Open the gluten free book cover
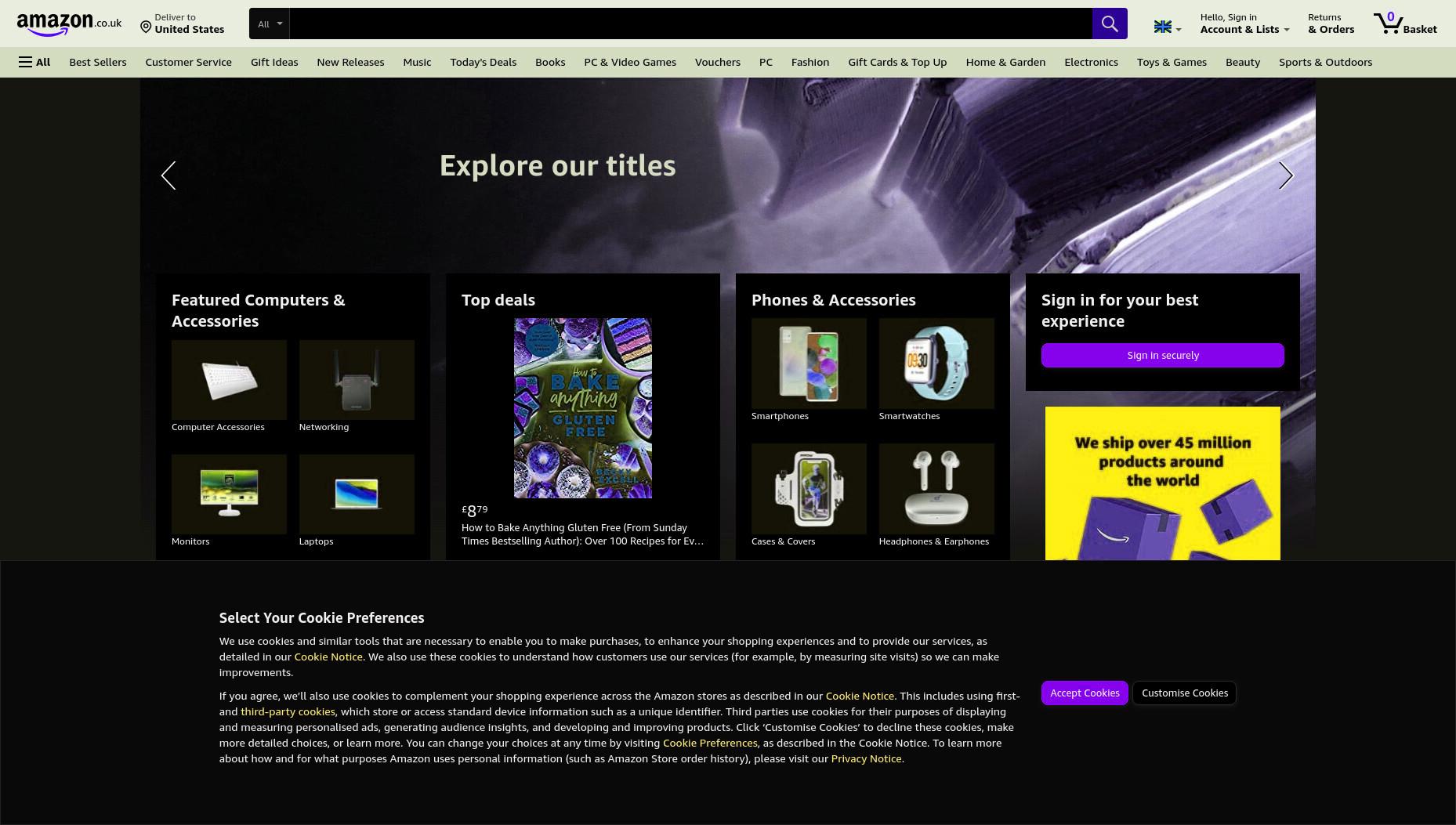This screenshot has height=825, width=1456. [x=583, y=408]
